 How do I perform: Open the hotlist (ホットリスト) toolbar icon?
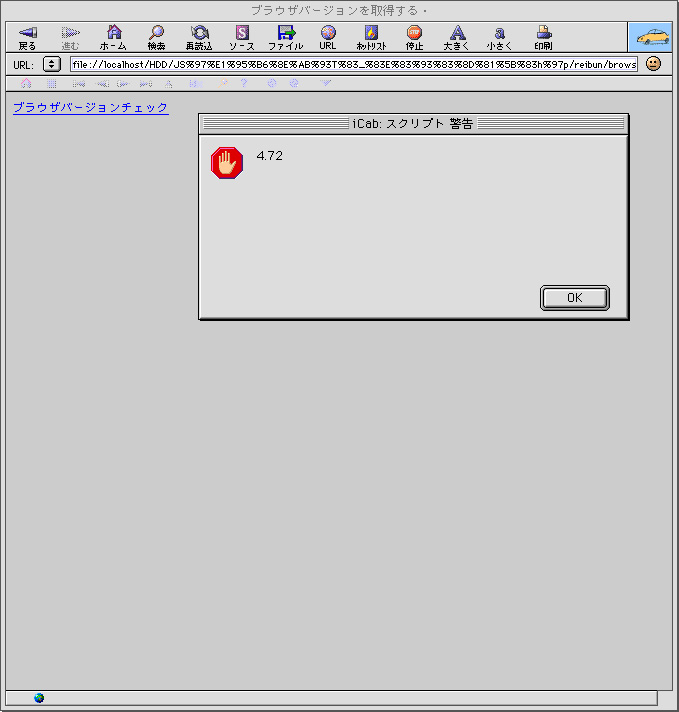click(x=371, y=38)
